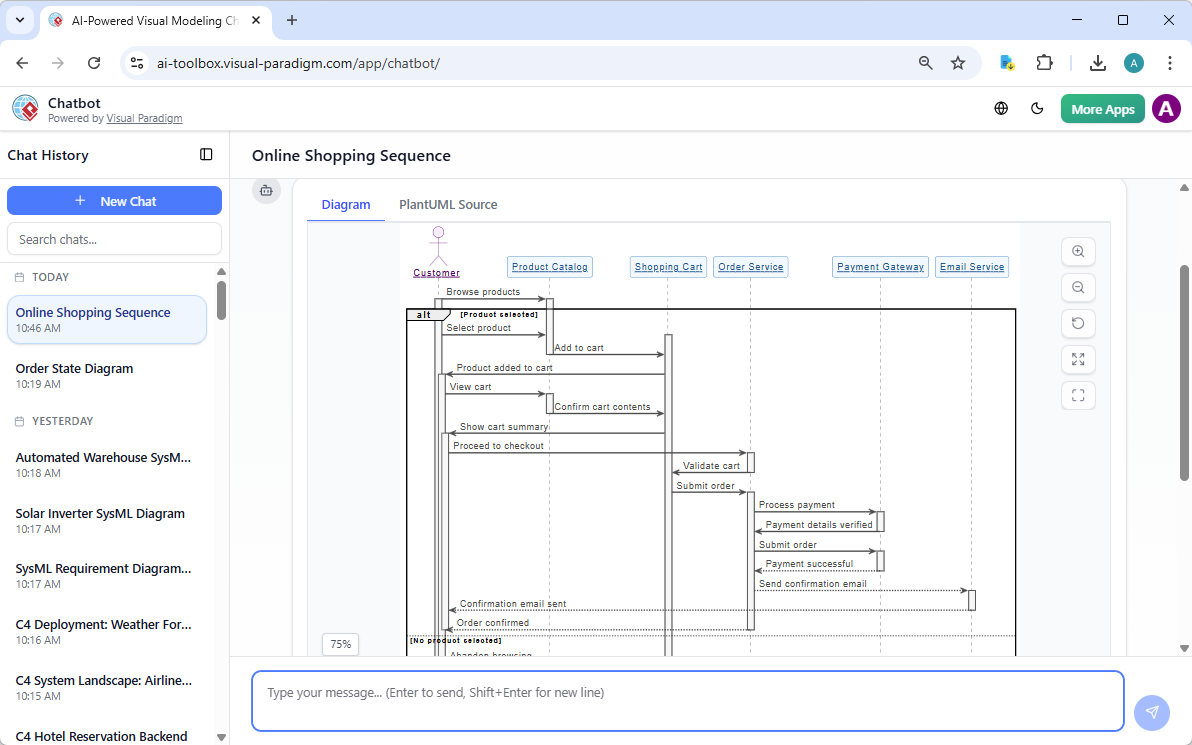The width and height of the screenshot is (1192, 745).
Task: Send message with the paper plane icon
Action: (1152, 712)
